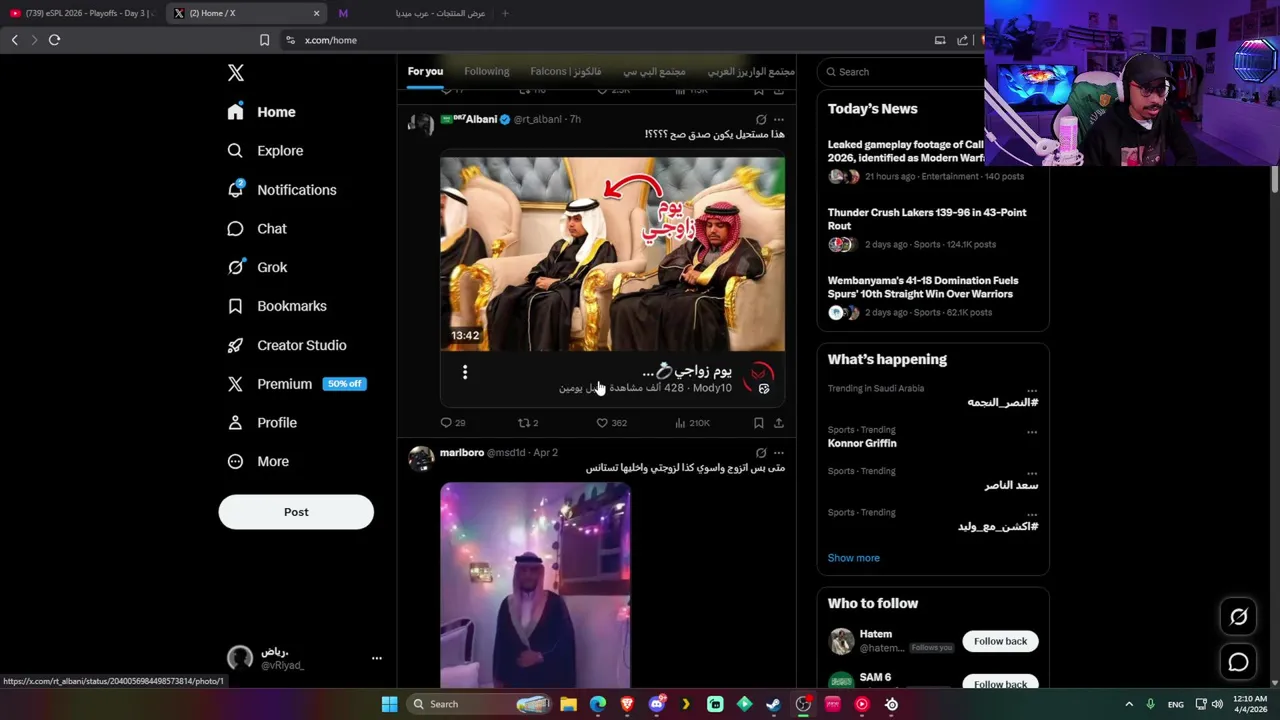Image resolution: width=1280 pixels, height=720 pixels.
Task: Open Premium in the sidebar
Action: pos(295,384)
